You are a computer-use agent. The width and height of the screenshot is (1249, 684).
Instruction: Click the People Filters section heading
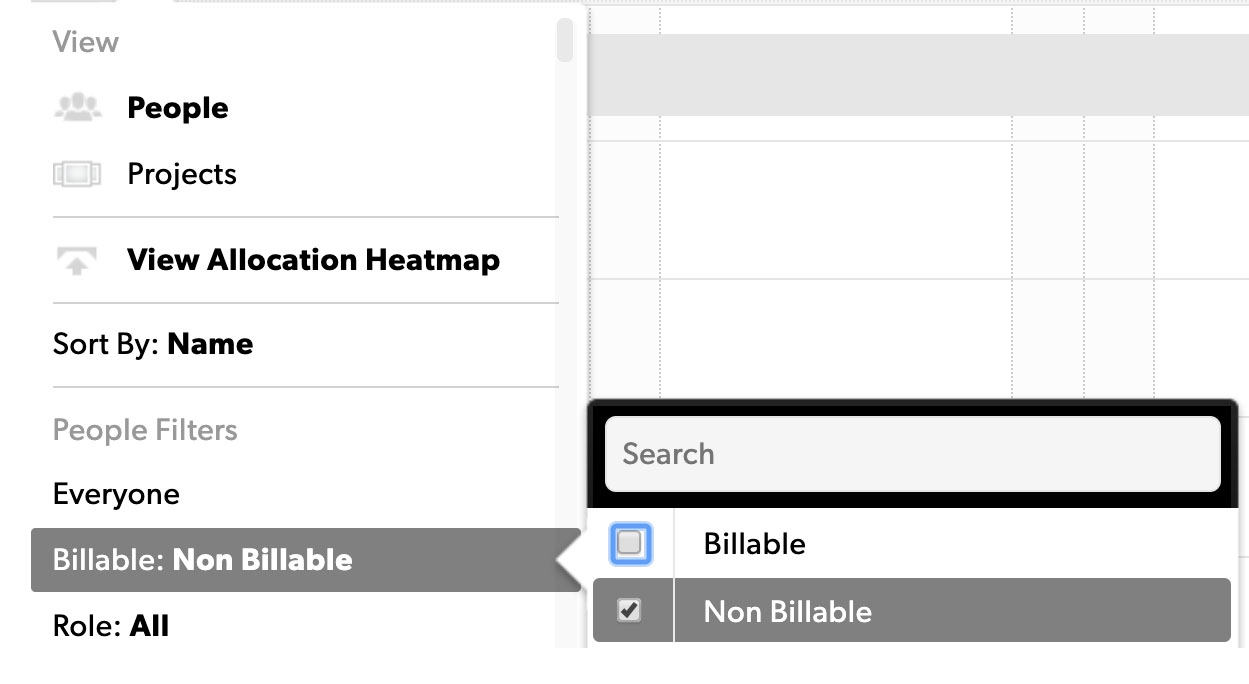pyautogui.click(x=145, y=430)
